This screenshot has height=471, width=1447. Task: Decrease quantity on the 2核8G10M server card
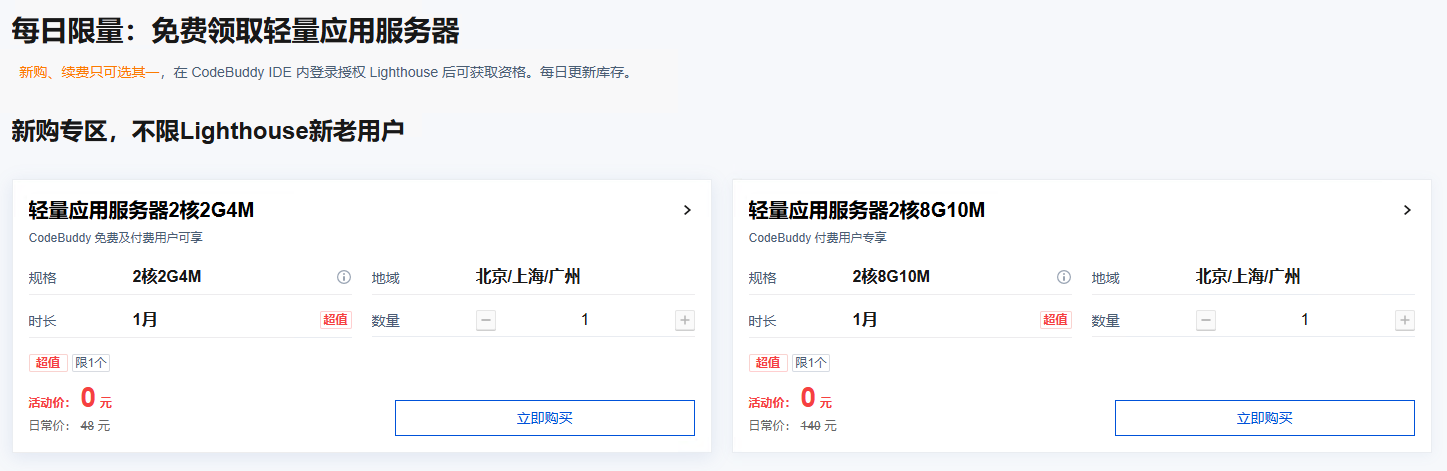1206,320
